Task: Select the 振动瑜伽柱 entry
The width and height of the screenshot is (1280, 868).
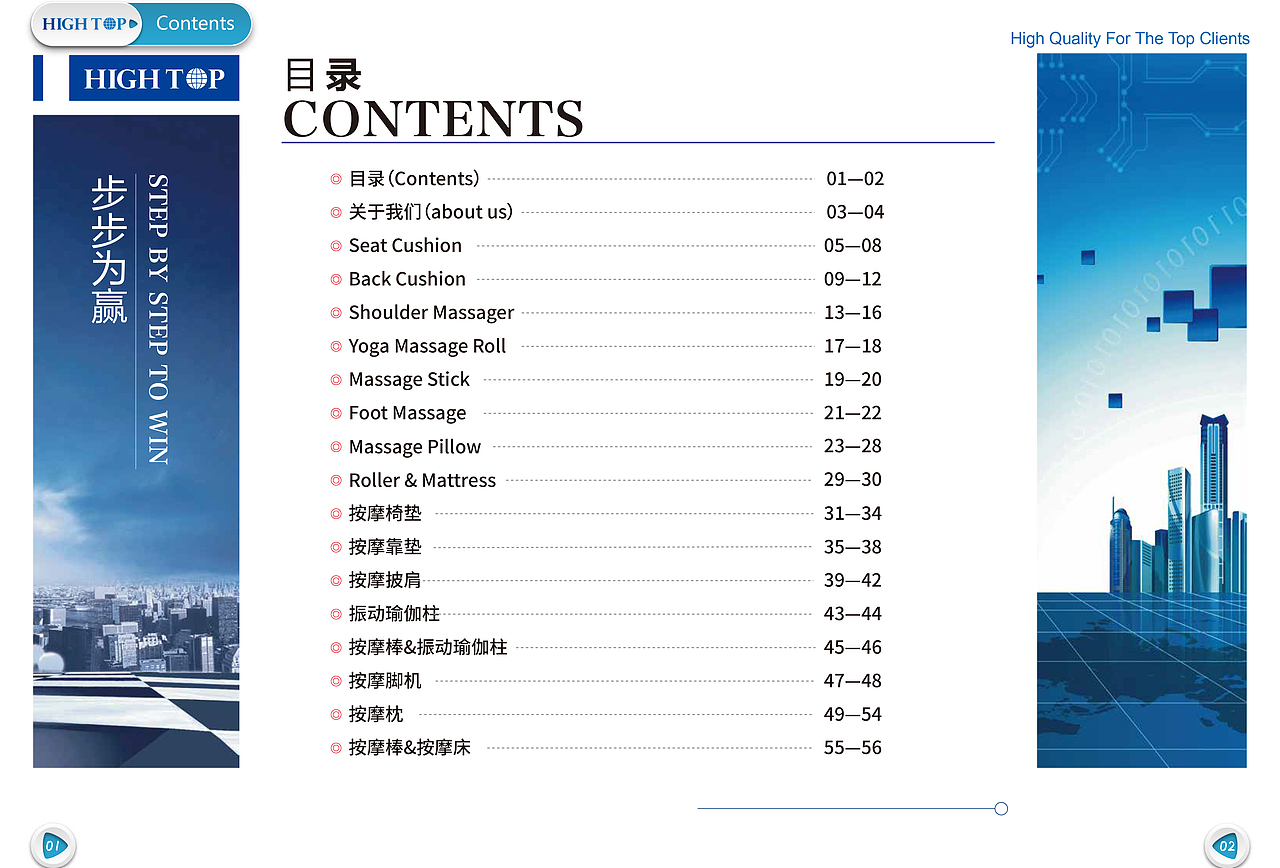Action: tap(394, 614)
